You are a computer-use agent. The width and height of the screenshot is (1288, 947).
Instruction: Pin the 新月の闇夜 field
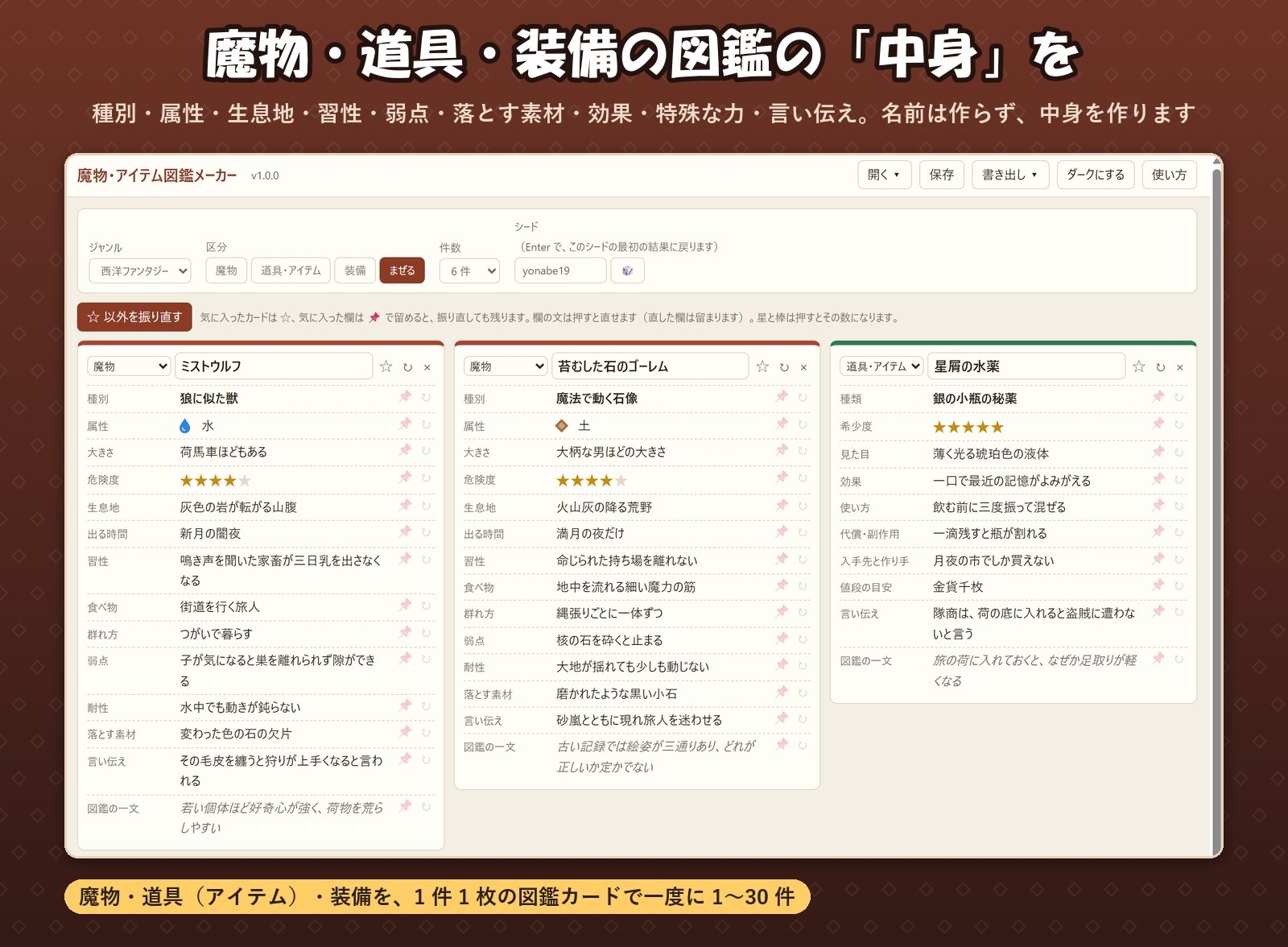coord(406,531)
